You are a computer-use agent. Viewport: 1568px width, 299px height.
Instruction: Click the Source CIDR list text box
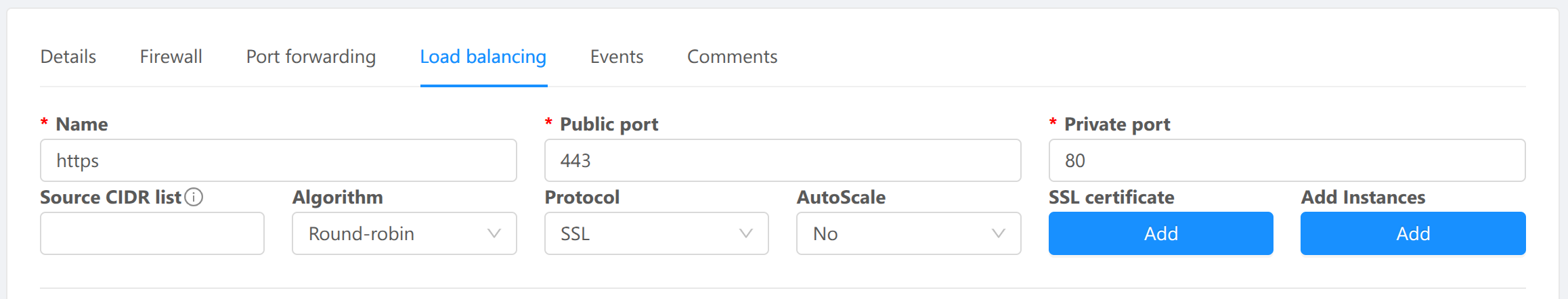point(152,233)
